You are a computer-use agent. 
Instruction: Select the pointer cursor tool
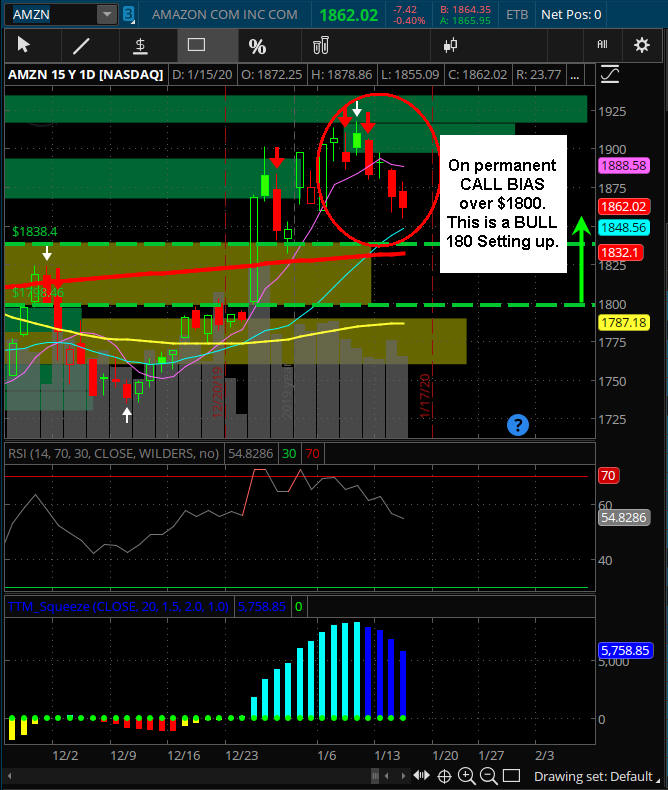23,45
